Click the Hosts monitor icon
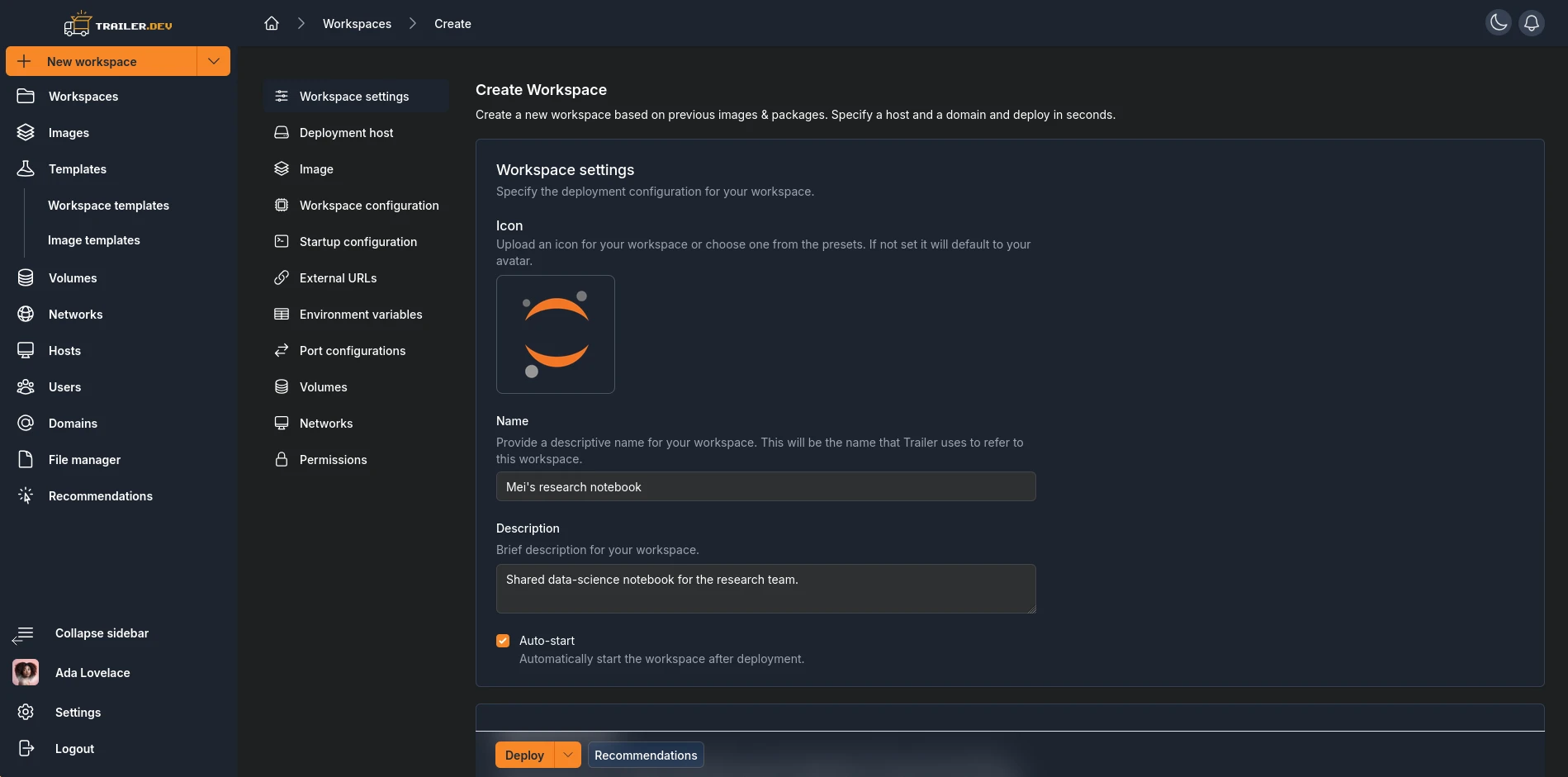Screen dimensions: 1568x777 [26, 350]
